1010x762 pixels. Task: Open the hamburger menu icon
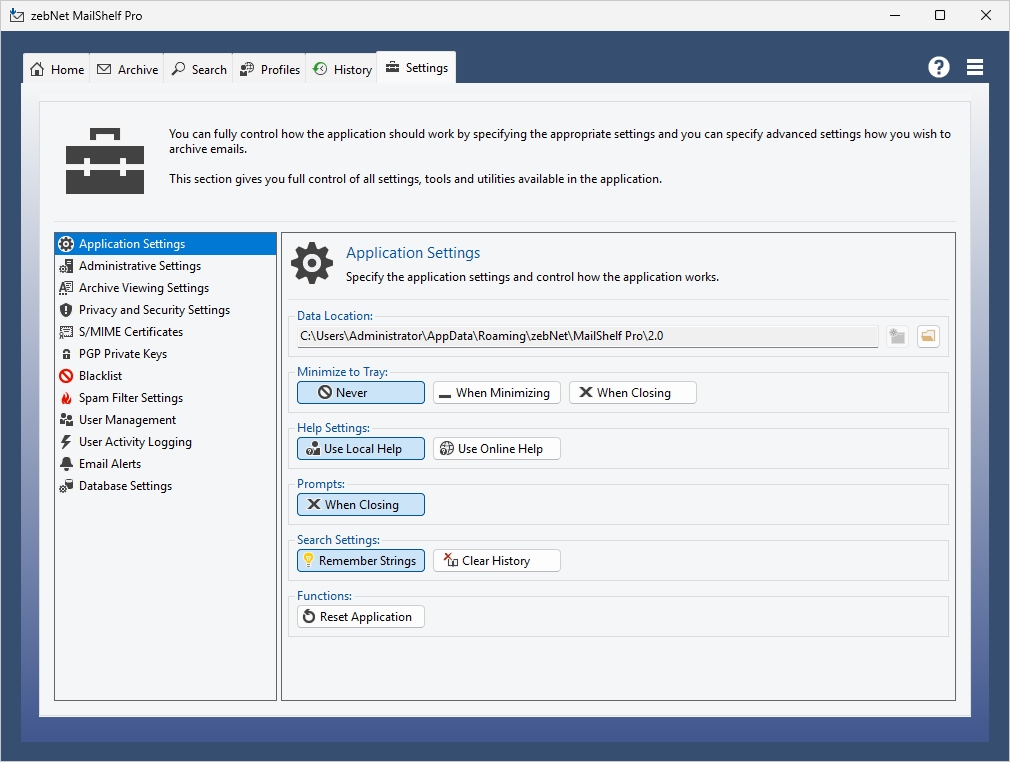coord(975,67)
